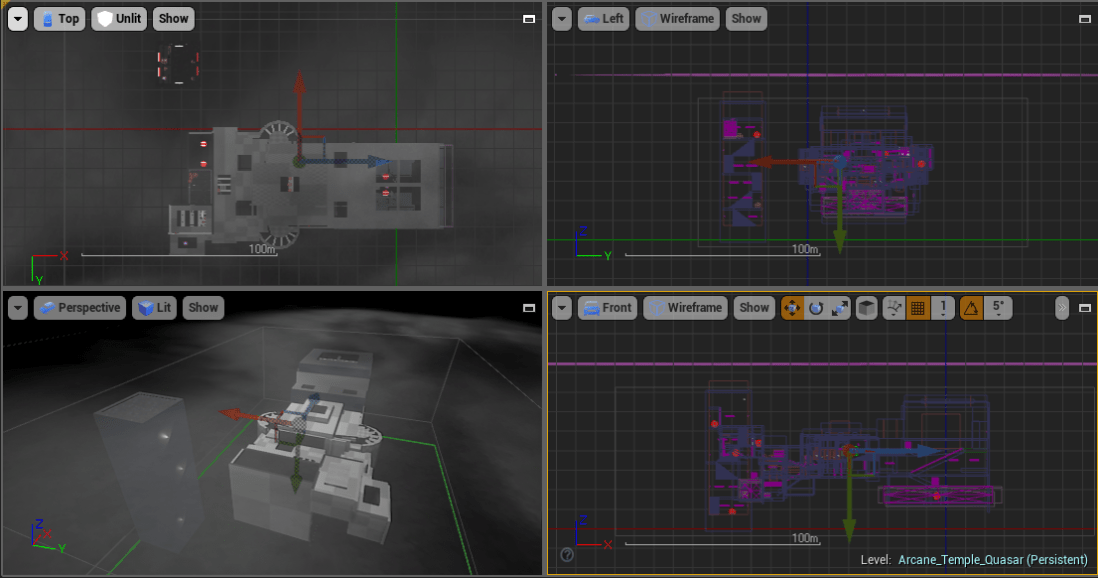1098x578 pixels.
Task: Expand hidden toolbar items with double-chevron
Action: pos(1061,308)
